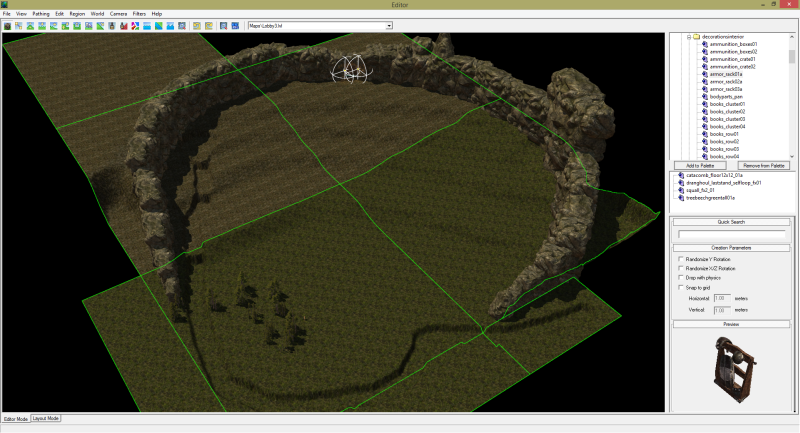Click the white sphere gizmo in the viewport
This screenshot has height=433, width=800.
pyautogui.click(x=350, y=69)
